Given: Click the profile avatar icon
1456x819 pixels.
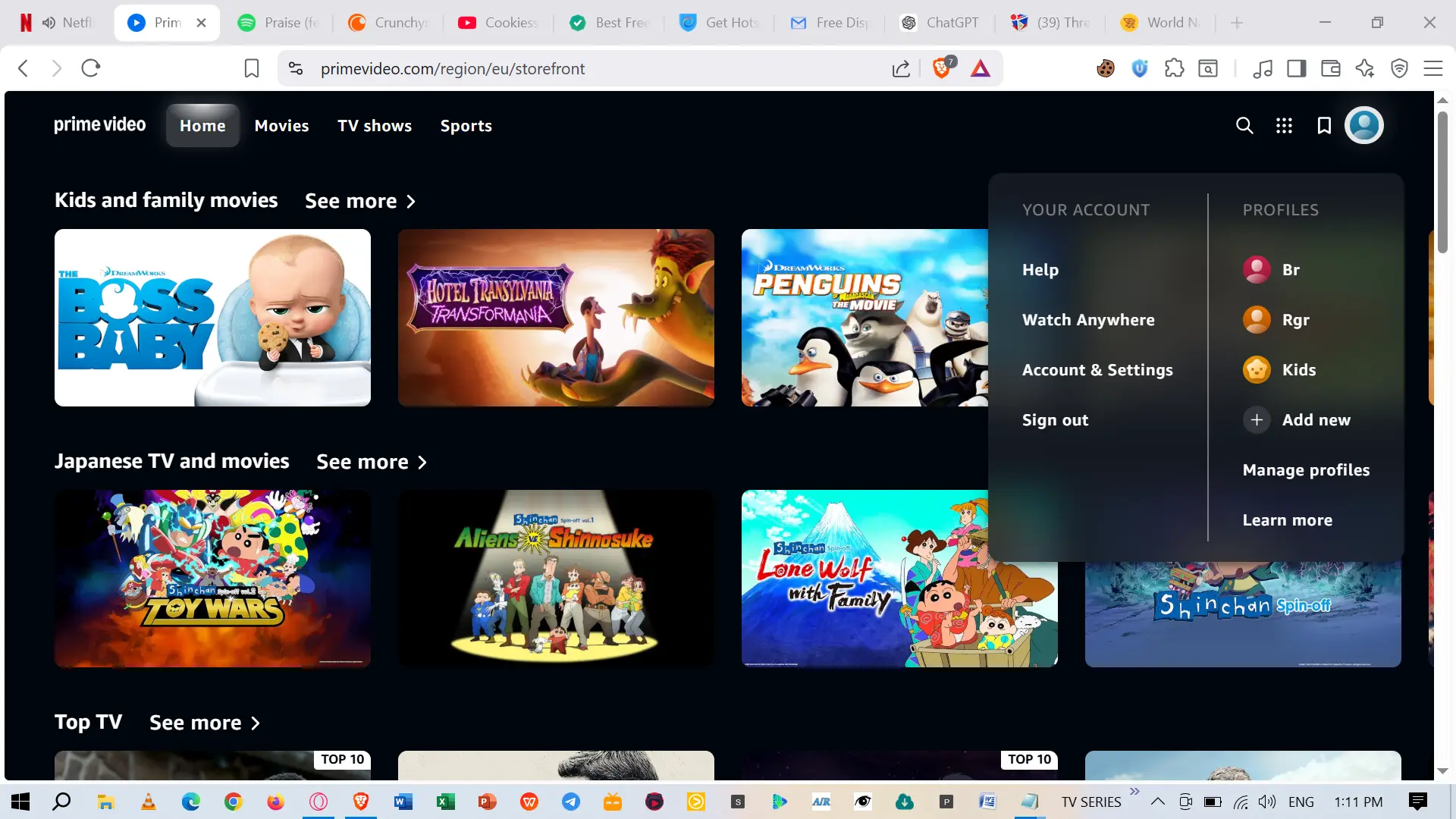Looking at the screenshot, I should pos(1364,125).
